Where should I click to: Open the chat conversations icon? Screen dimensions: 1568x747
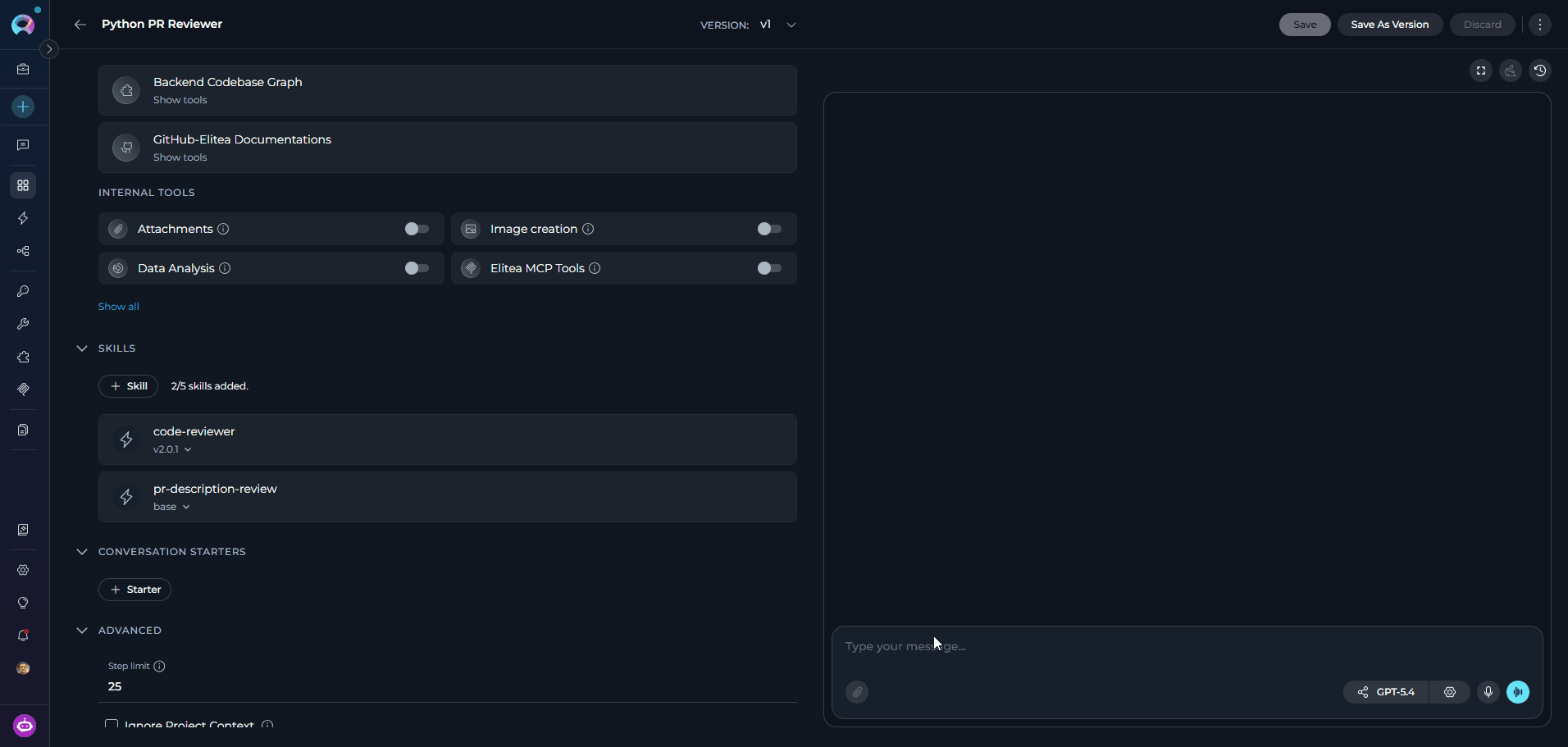click(23, 145)
